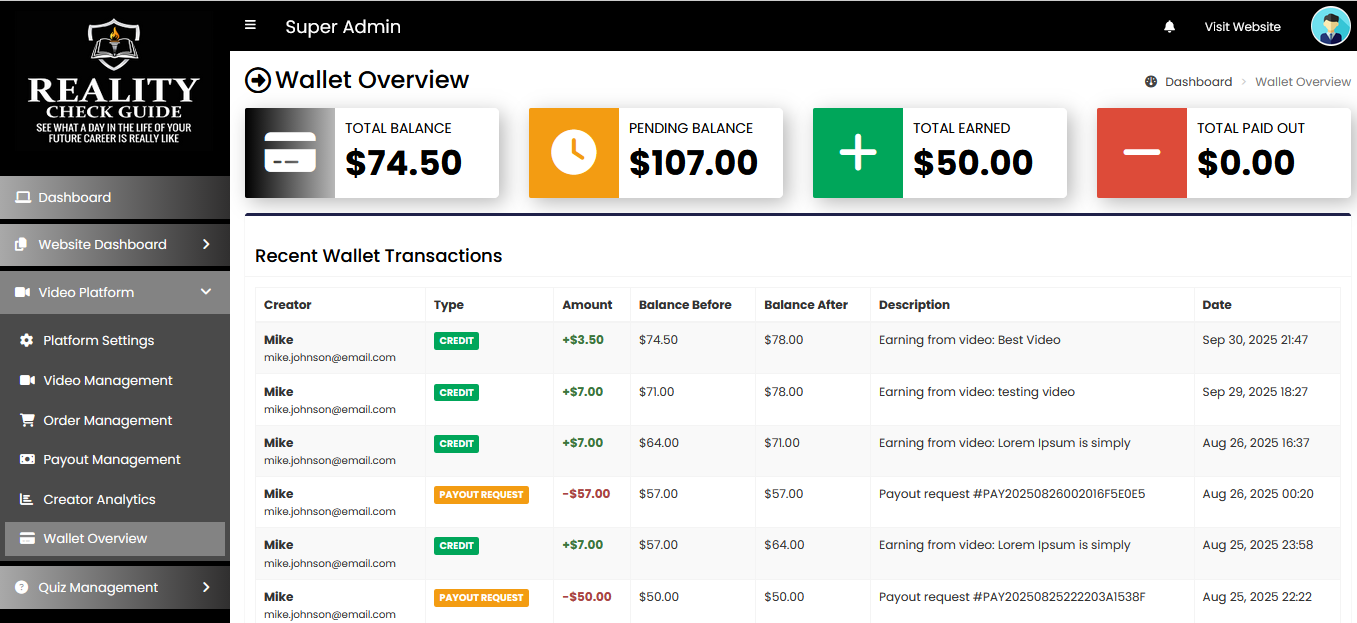Click the notification bell icon

coord(1169,27)
